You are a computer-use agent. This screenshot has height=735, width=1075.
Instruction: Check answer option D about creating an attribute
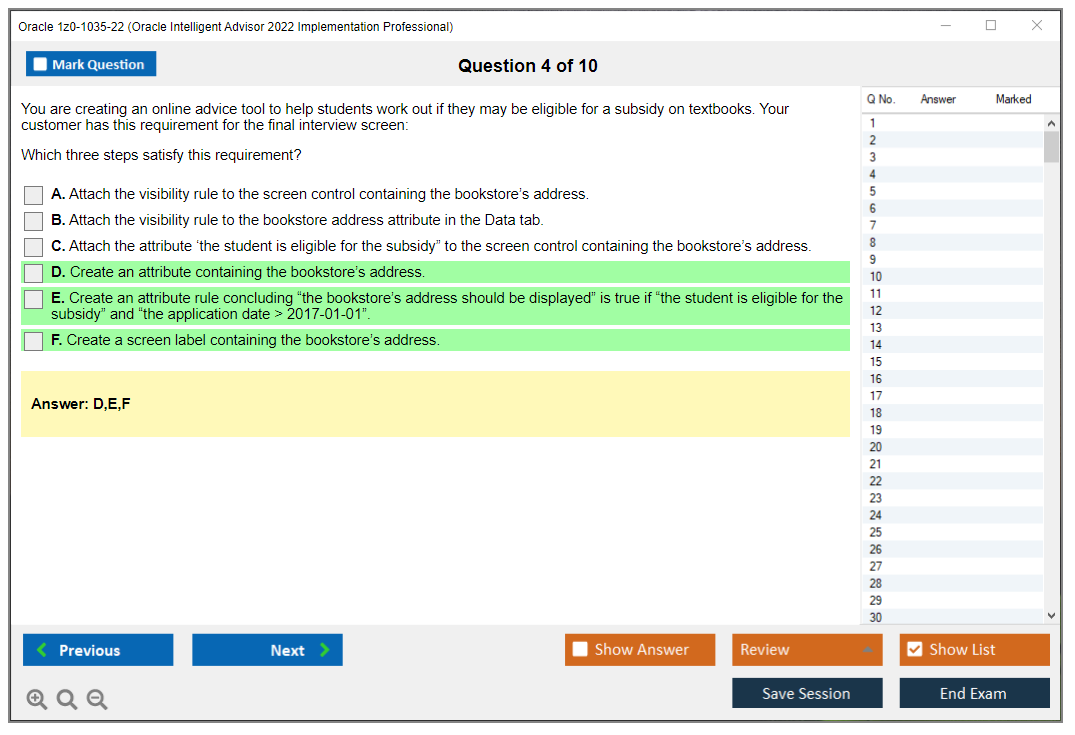coord(33,272)
